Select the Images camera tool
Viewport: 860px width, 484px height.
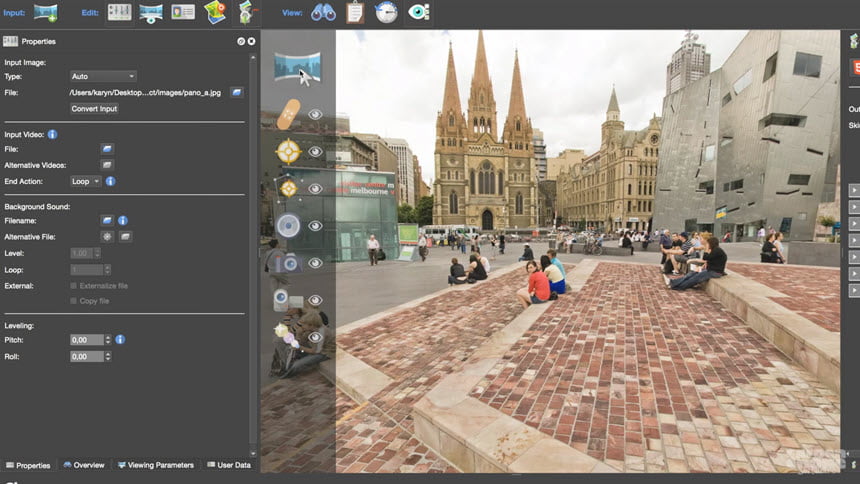(286, 263)
